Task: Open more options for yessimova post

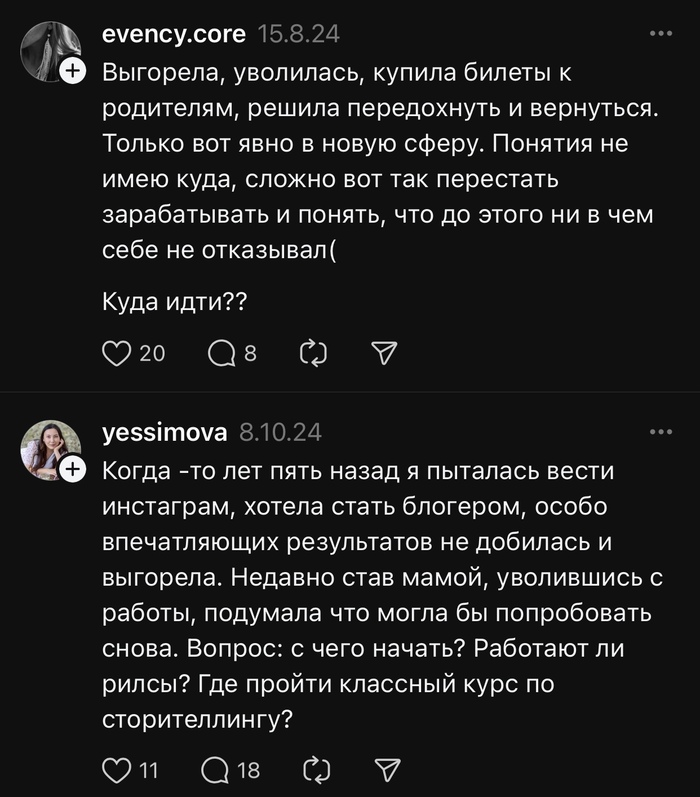Action: (x=661, y=432)
